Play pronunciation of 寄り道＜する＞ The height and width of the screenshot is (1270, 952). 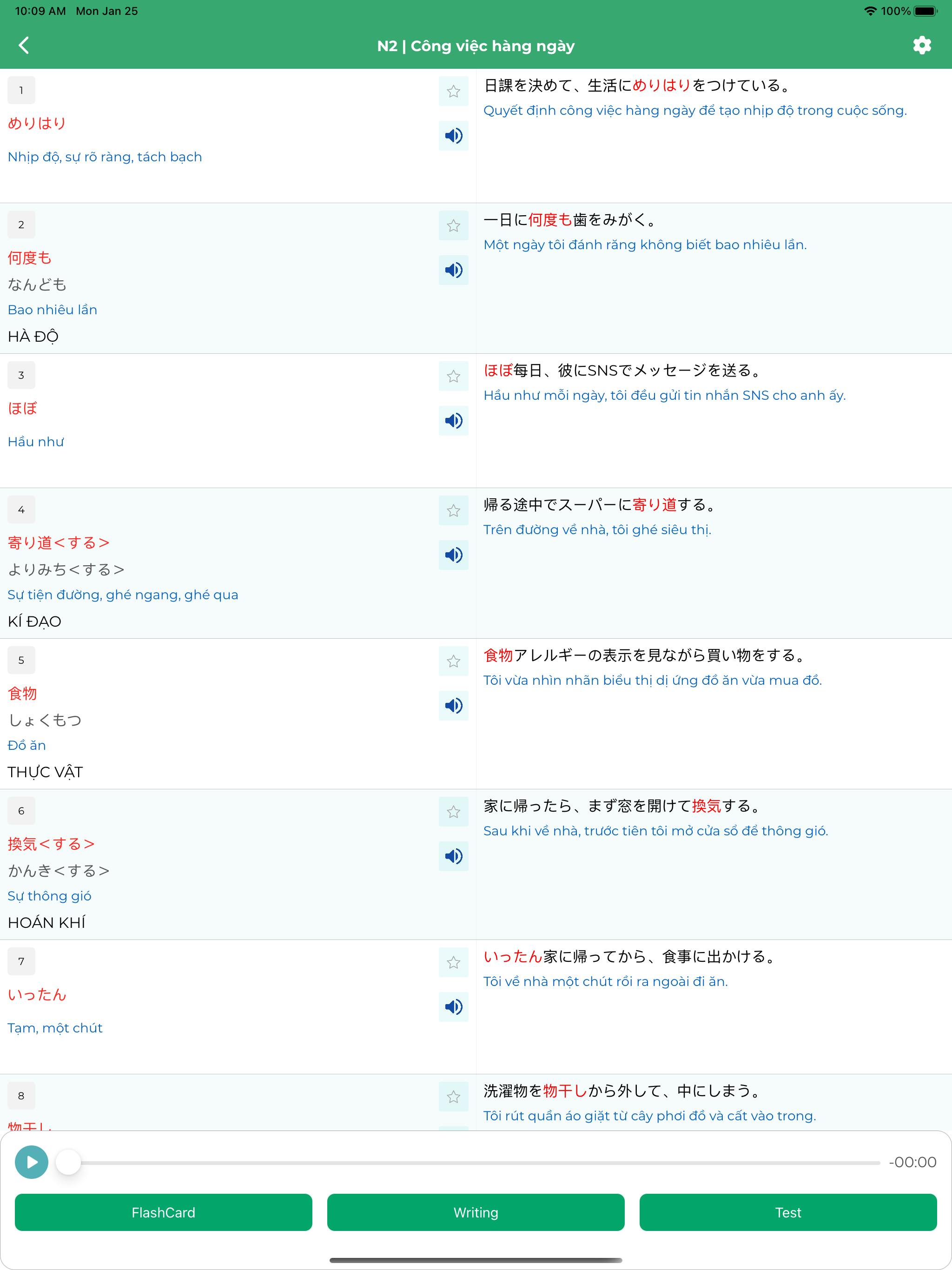[453, 555]
